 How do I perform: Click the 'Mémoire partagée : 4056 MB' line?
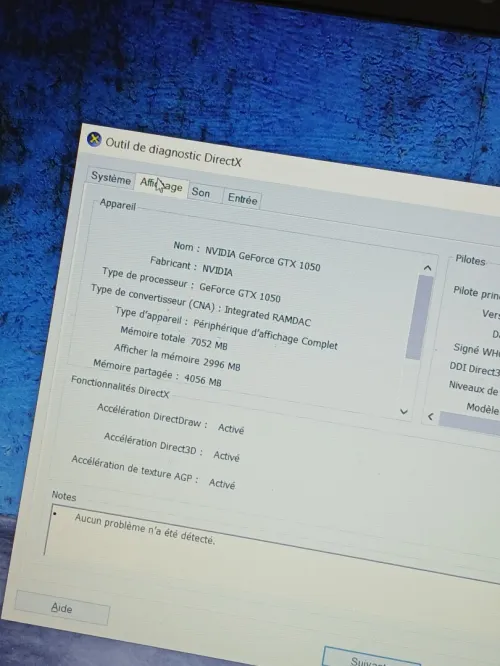tap(157, 373)
